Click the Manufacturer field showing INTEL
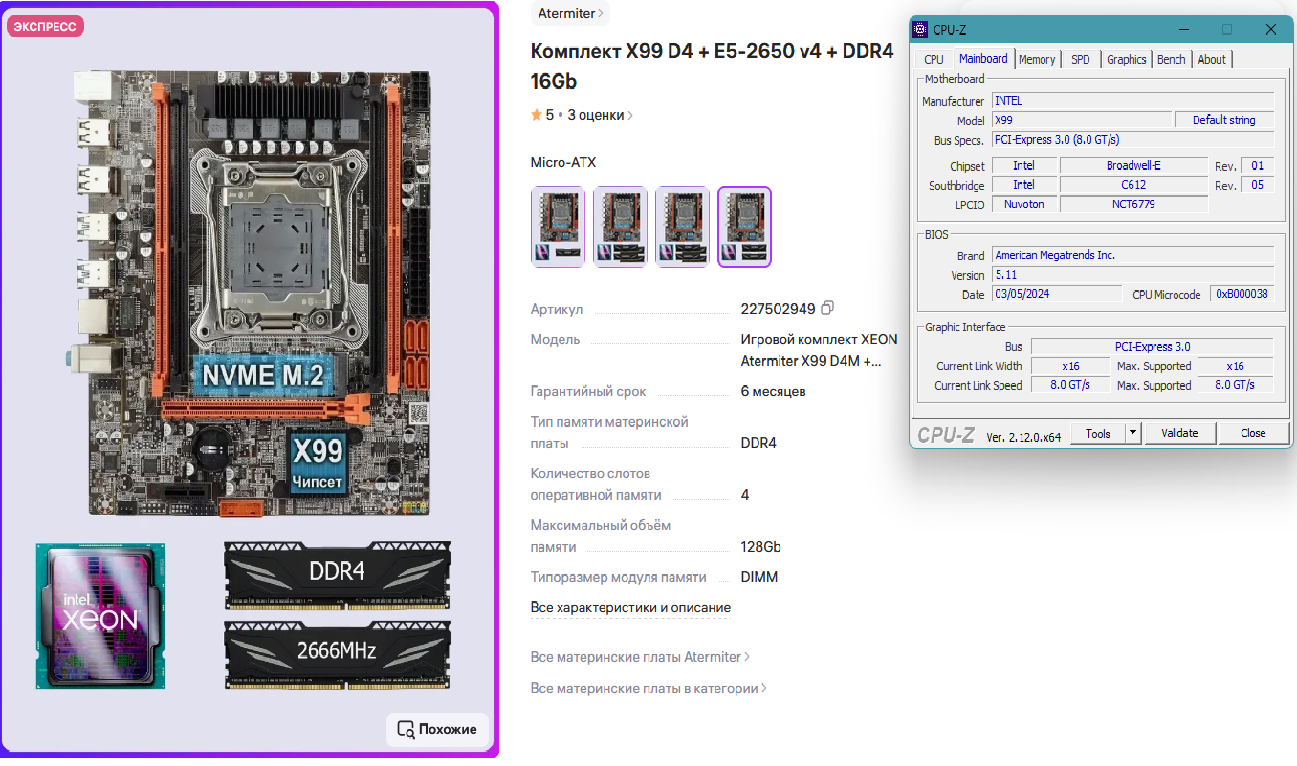 [x=1132, y=101]
